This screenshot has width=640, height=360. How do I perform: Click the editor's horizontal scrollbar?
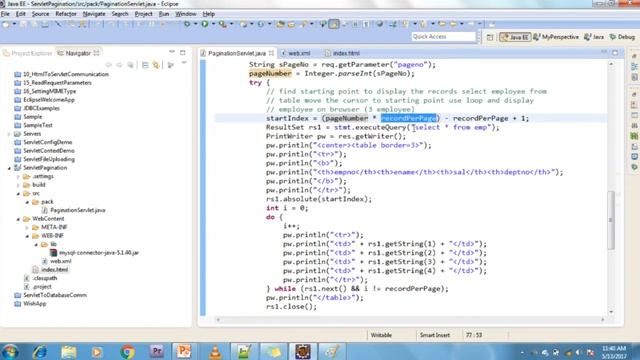[x=410, y=320]
